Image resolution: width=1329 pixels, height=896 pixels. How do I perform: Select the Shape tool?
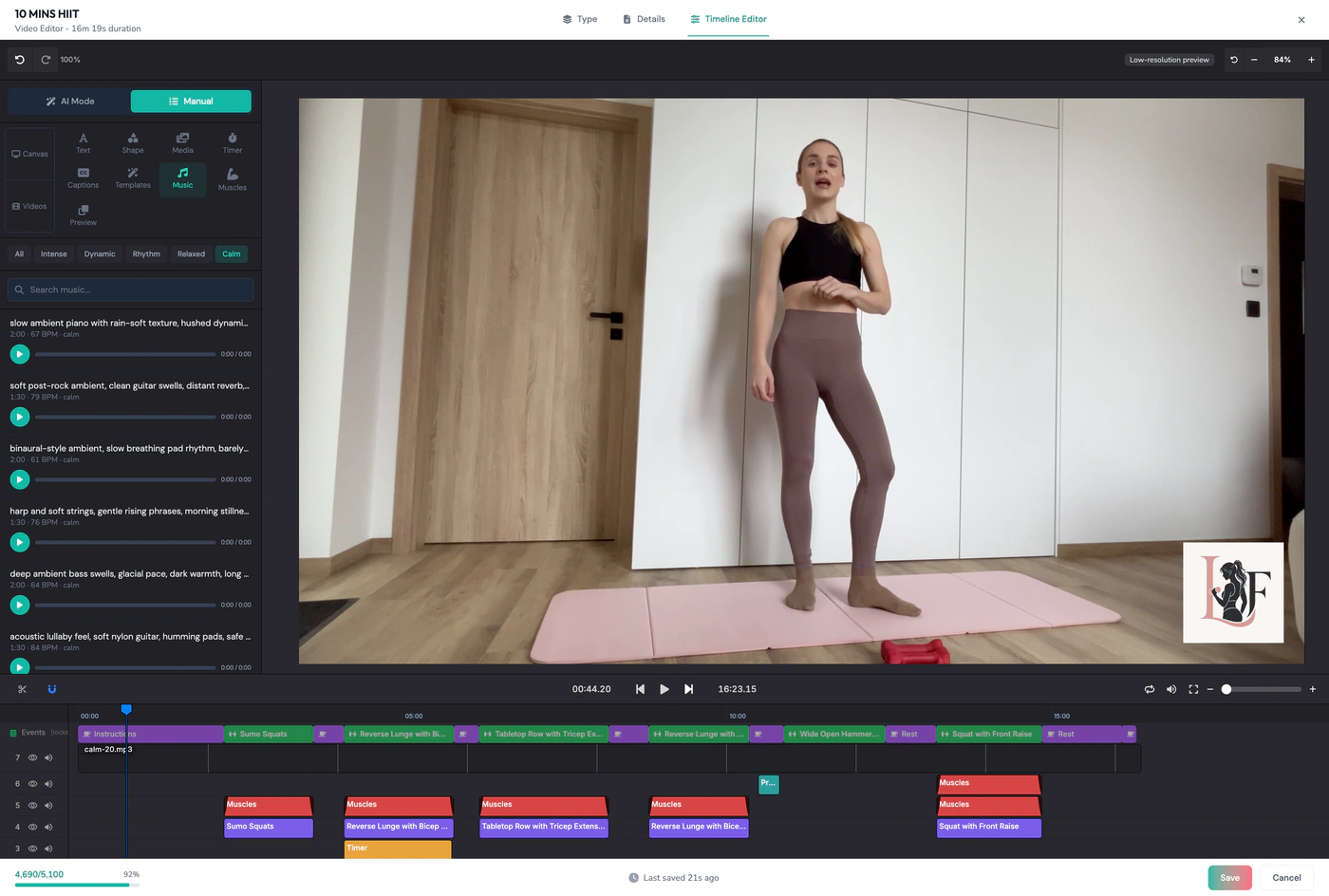click(133, 143)
